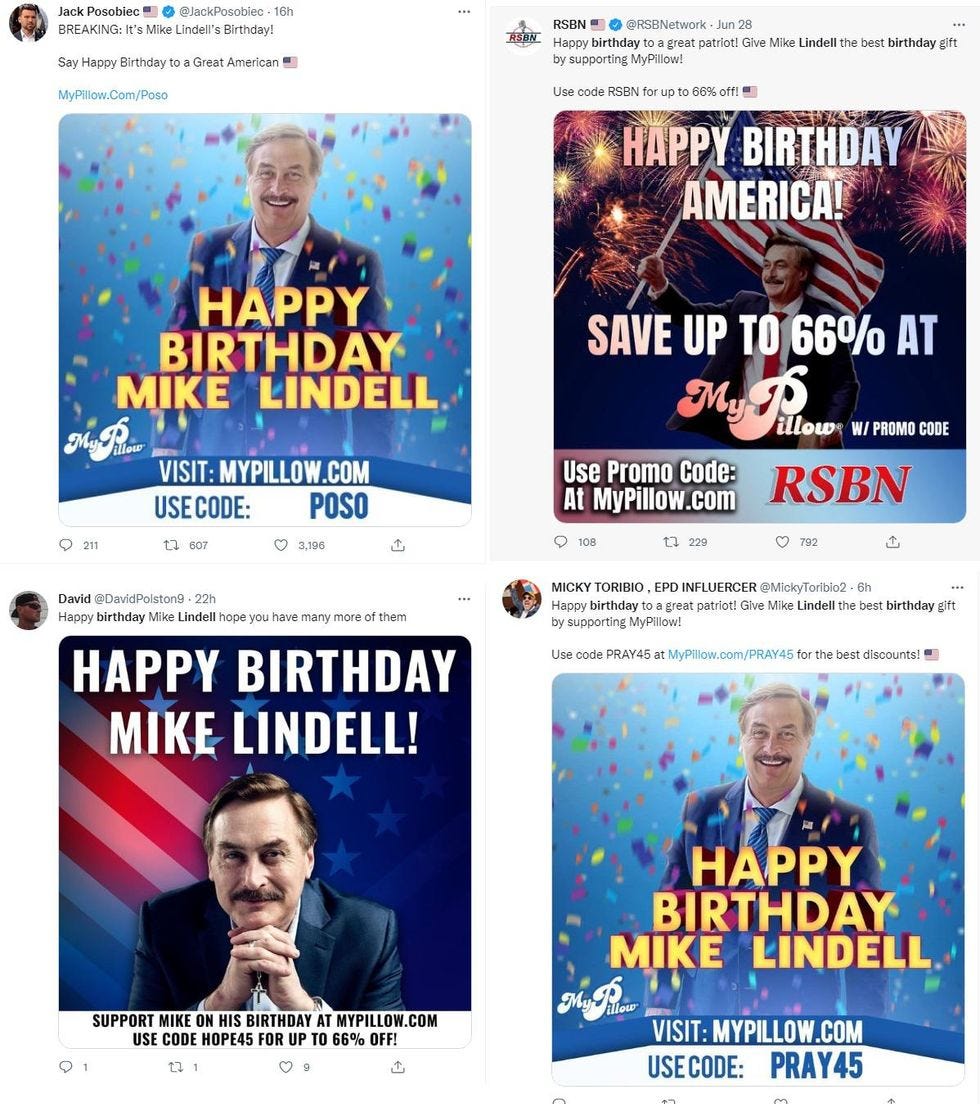Image resolution: width=980 pixels, height=1104 pixels.
Task: Share David's tweet using the share icon
Action: pos(398,1067)
